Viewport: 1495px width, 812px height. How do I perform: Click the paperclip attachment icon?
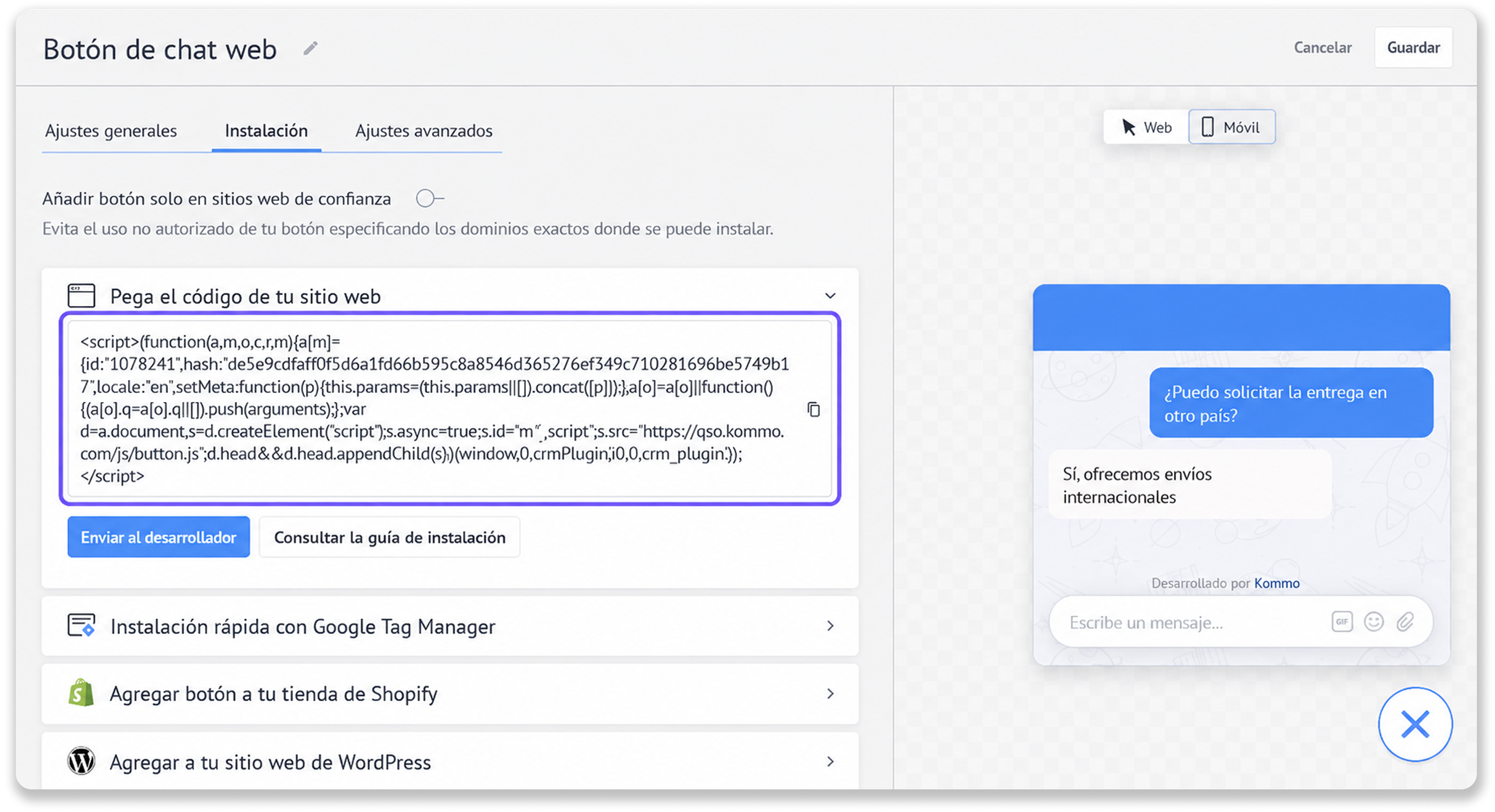pyautogui.click(x=1405, y=621)
